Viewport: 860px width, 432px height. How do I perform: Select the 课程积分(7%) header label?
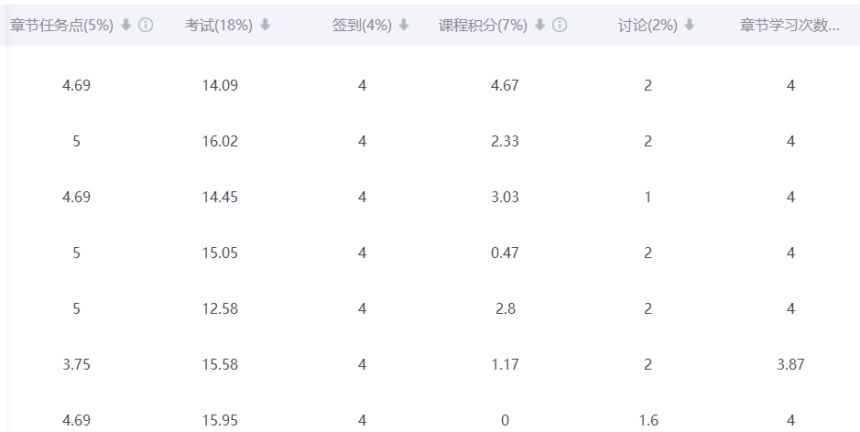(486, 24)
